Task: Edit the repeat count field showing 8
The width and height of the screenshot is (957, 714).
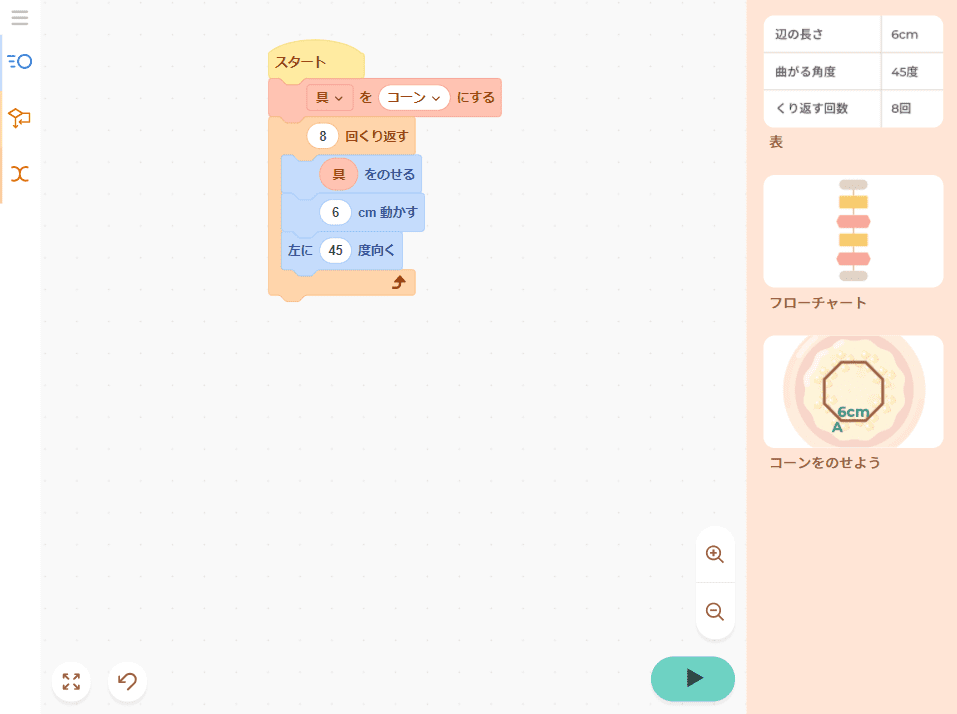Action: pos(323,136)
